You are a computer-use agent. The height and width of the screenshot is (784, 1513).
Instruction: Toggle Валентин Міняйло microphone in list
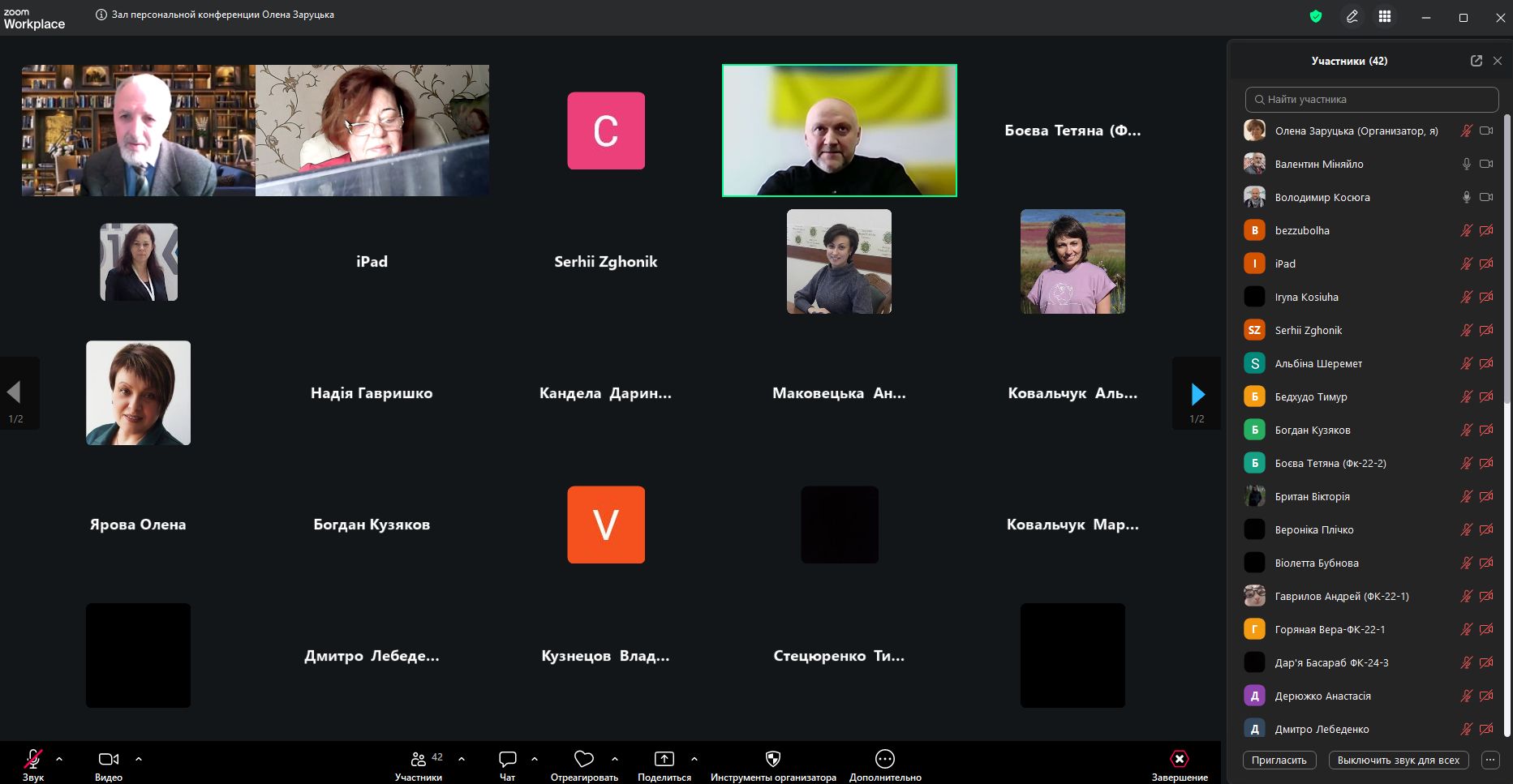coord(1466,164)
